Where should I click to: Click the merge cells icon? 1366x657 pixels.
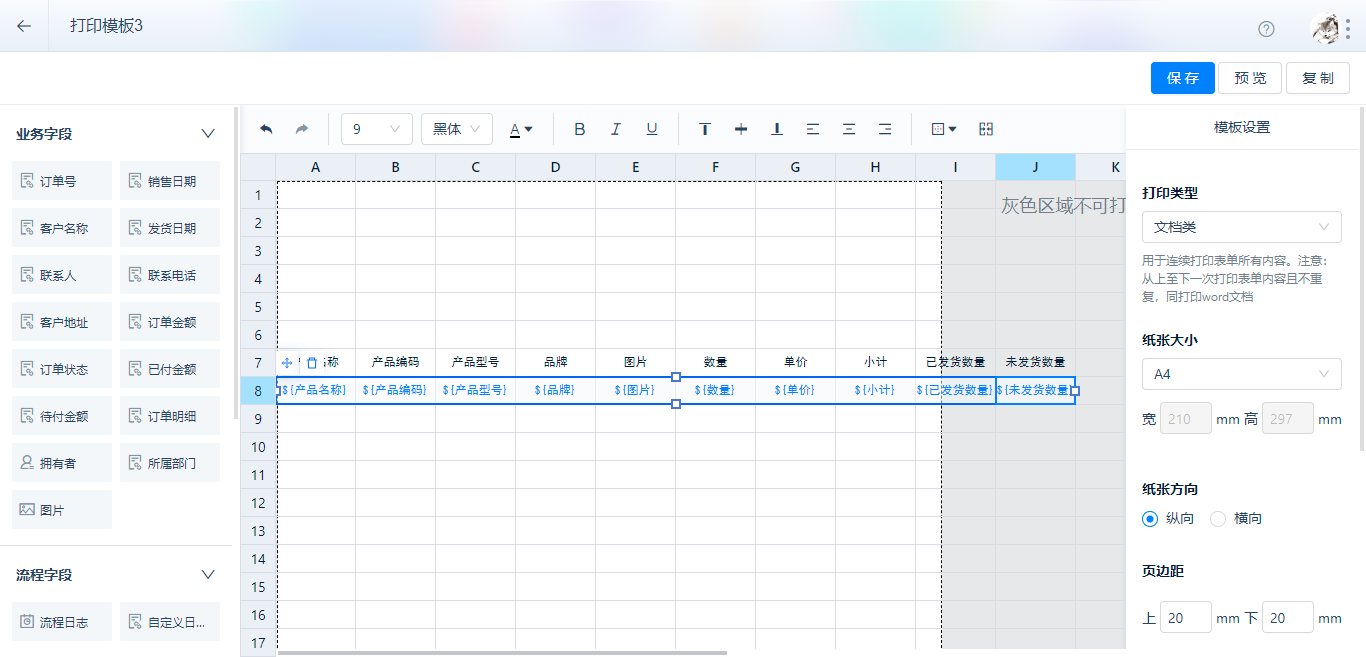coord(986,129)
